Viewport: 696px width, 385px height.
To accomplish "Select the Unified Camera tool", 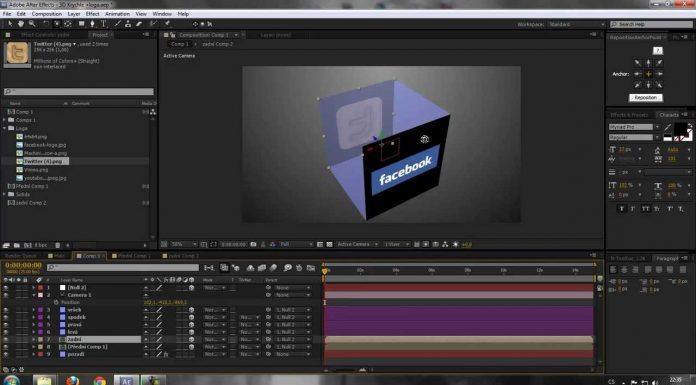I will (x=57, y=24).
